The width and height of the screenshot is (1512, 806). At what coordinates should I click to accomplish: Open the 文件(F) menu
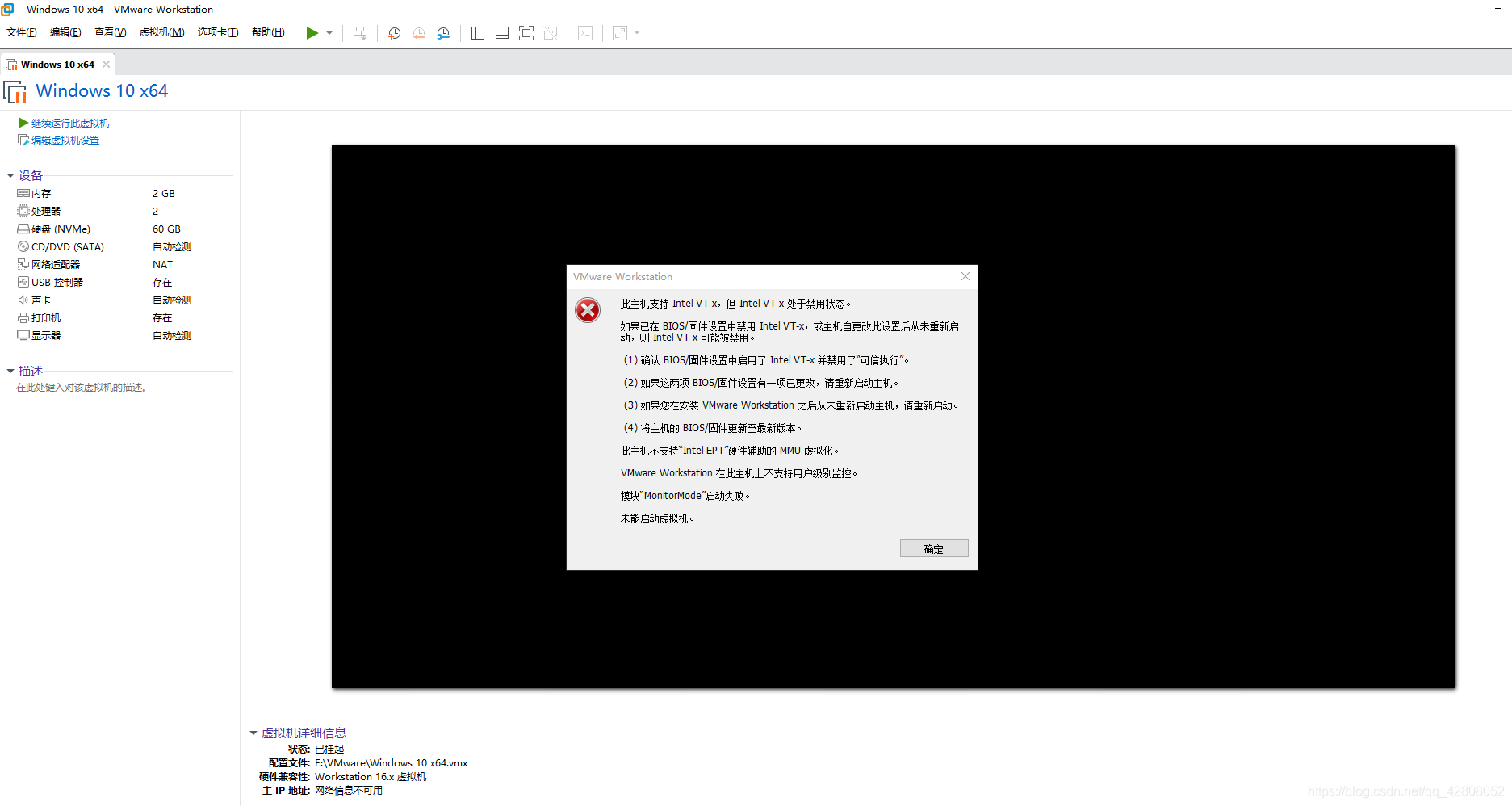pyautogui.click(x=22, y=32)
